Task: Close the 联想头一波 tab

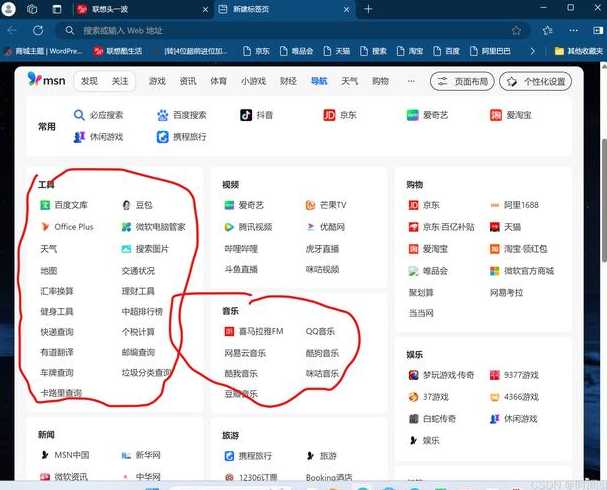Action: [x=205, y=10]
